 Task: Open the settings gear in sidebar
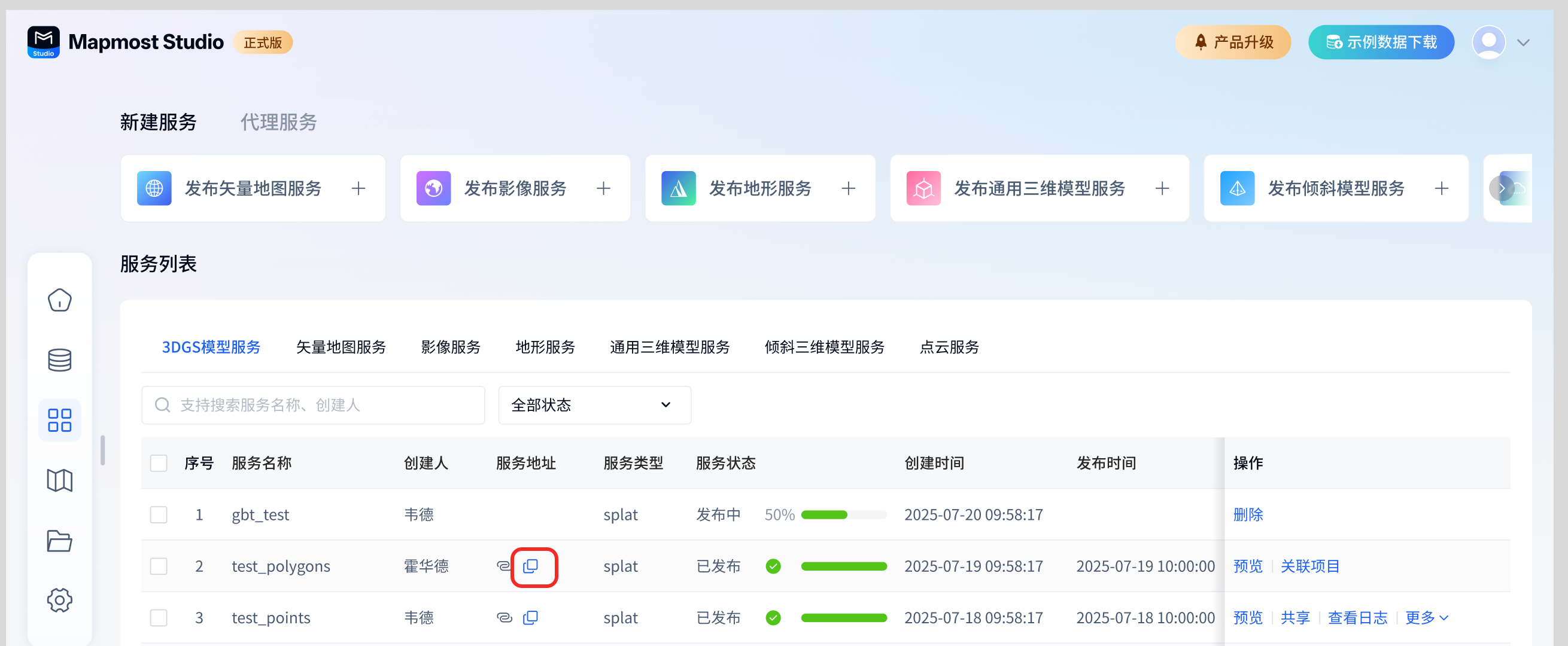click(60, 600)
